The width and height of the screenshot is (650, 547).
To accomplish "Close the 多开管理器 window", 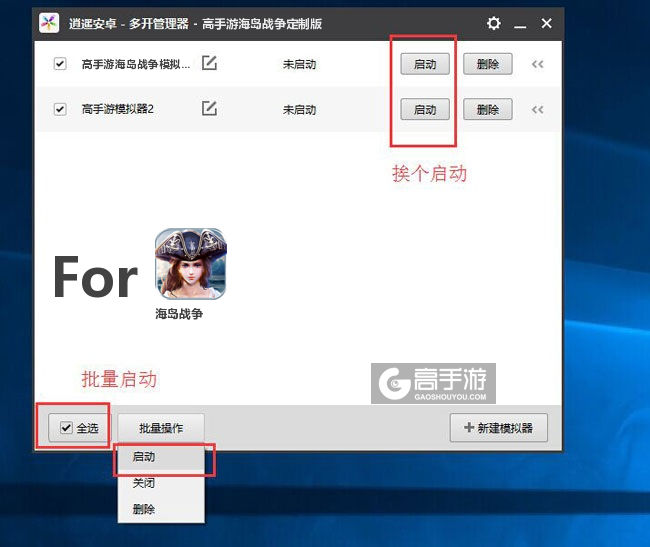I will (x=546, y=23).
